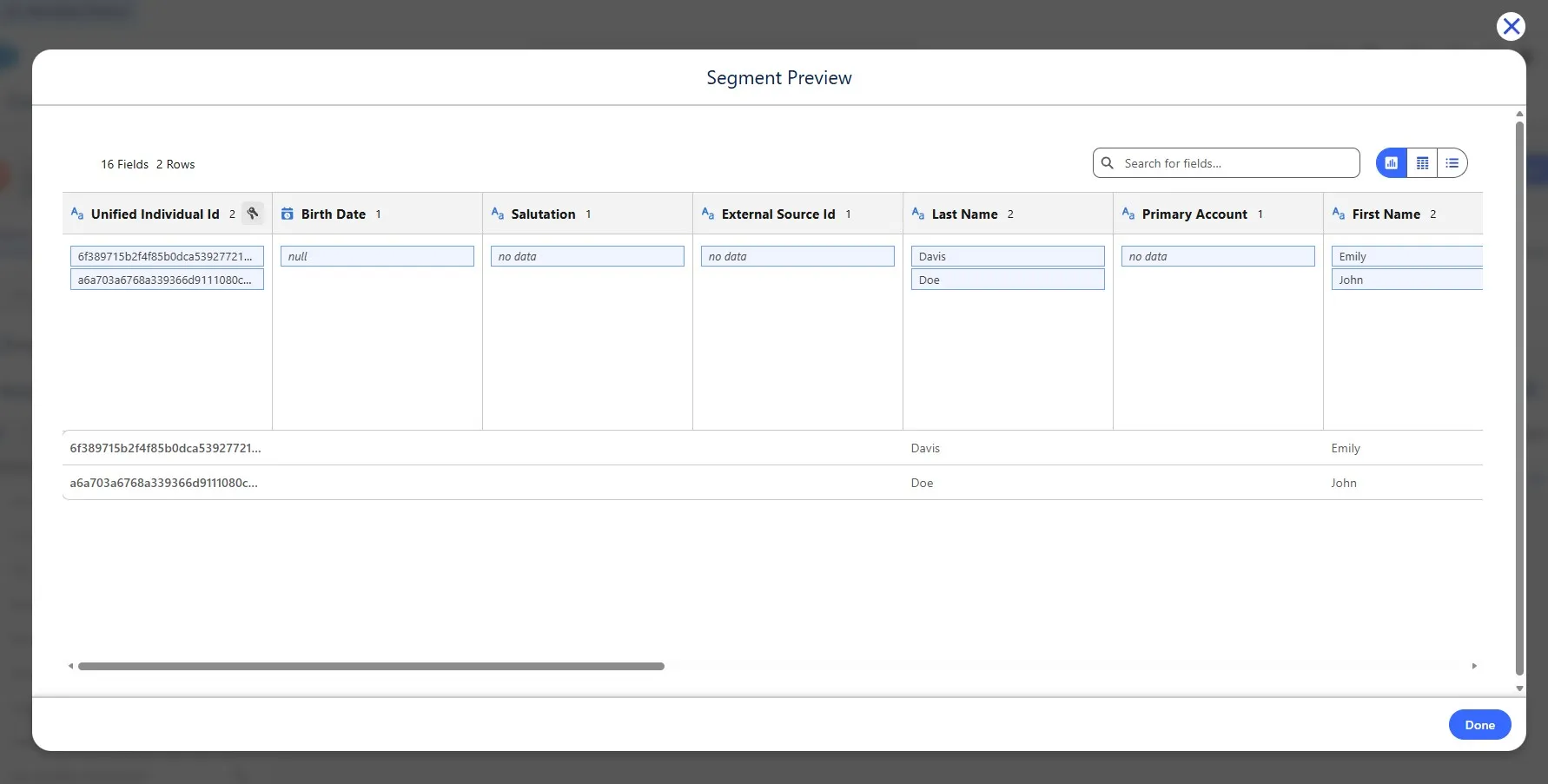Select the a6a703a6768a339366d9 value chip
Image resolution: width=1548 pixels, height=784 pixels.
[x=167, y=280]
